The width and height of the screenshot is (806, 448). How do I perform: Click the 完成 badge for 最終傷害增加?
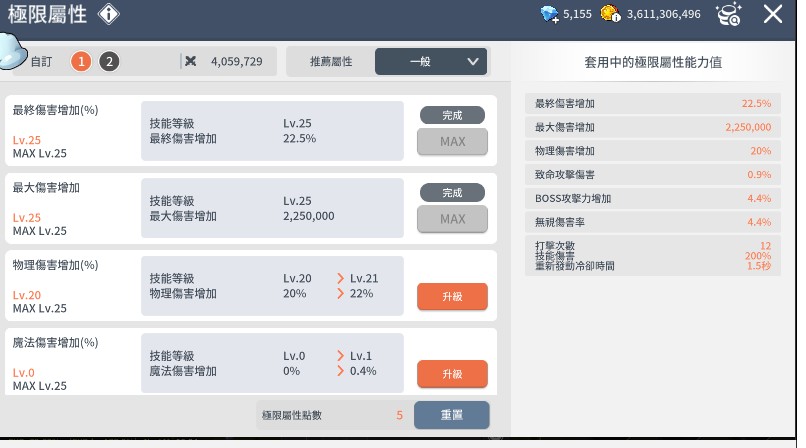point(452,115)
